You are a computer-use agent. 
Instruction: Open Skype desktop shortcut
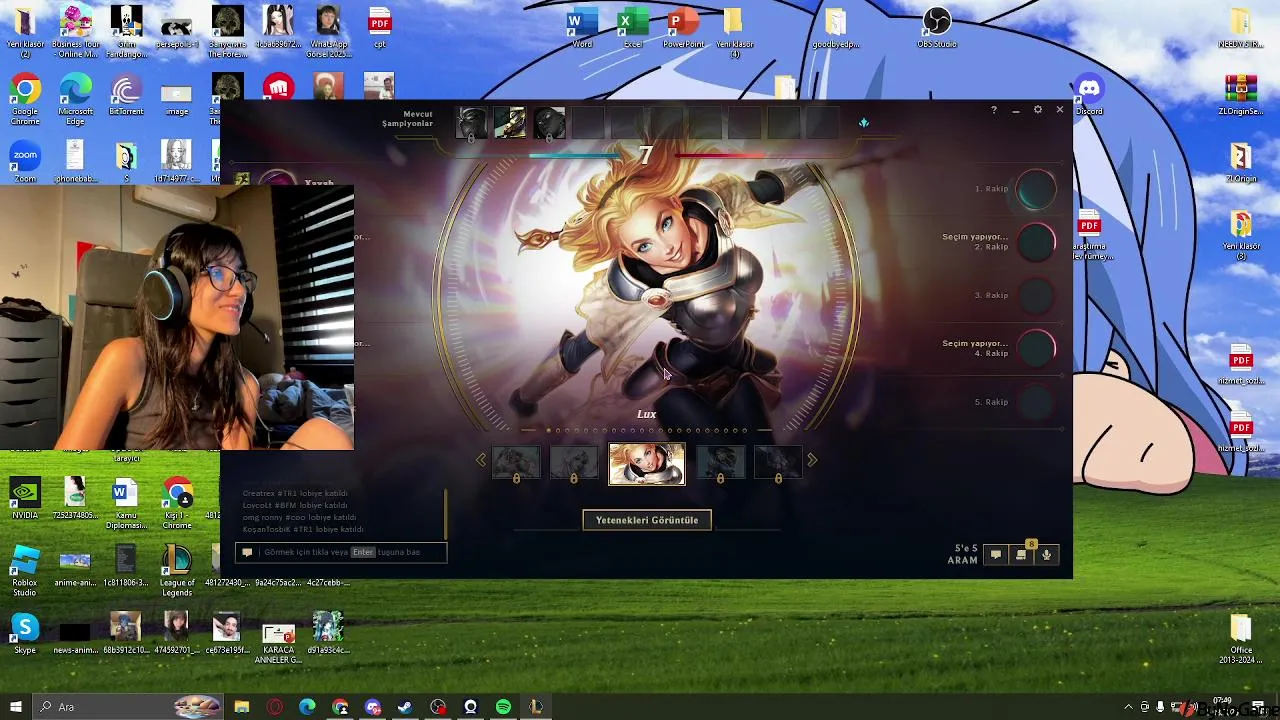click(25, 634)
